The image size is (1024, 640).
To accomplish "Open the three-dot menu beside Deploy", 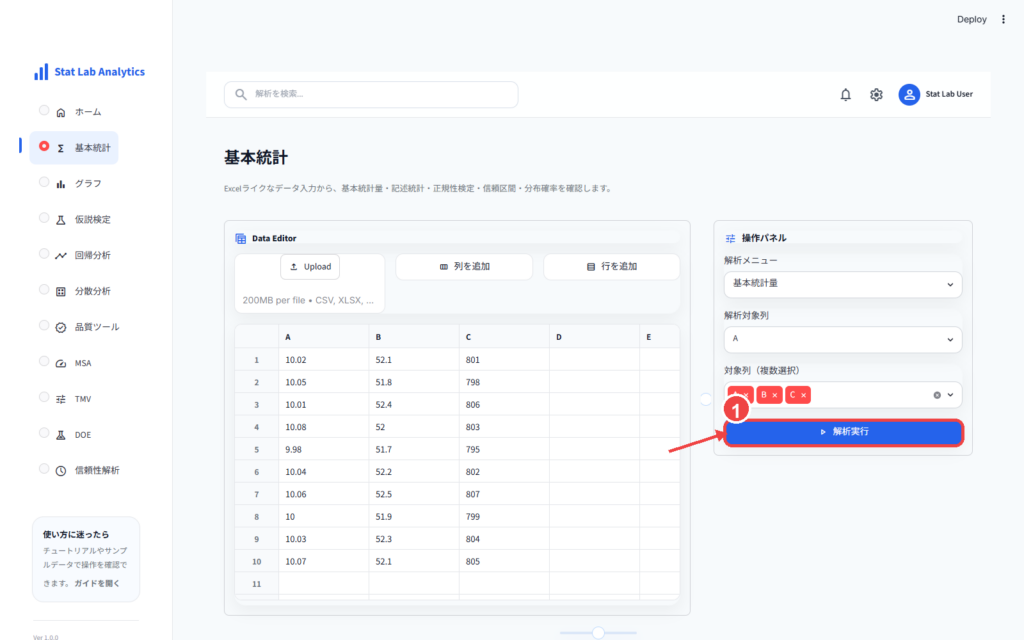I will (x=1004, y=20).
